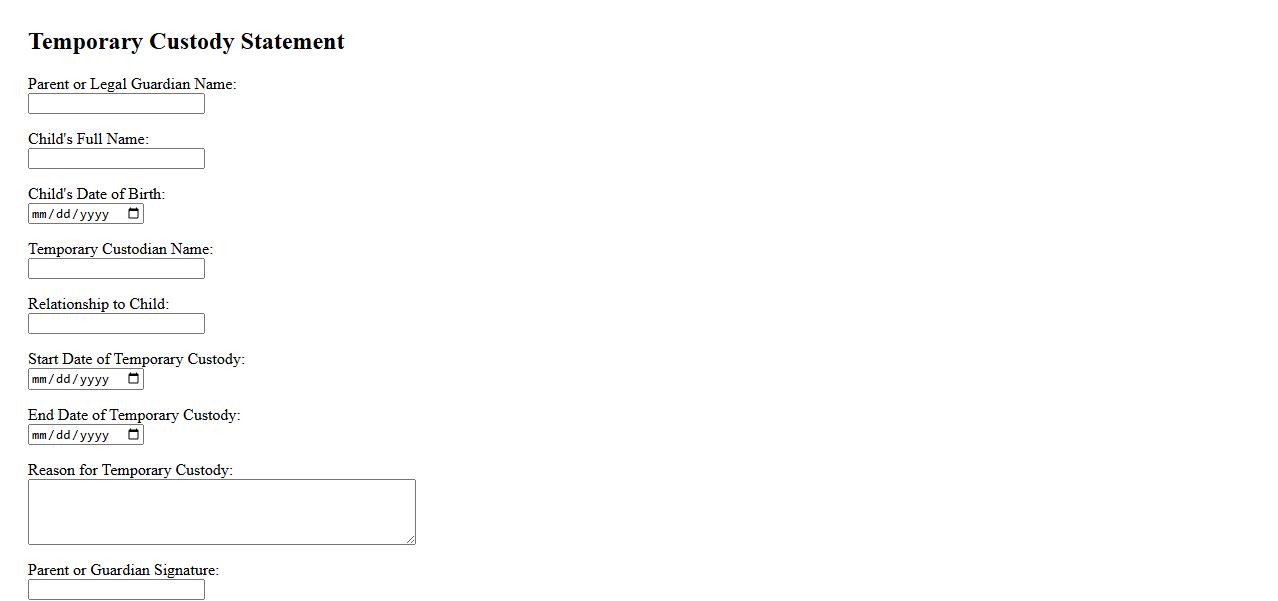Click into the Child's Full Name text box
Image resolution: width=1278 pixels, height=601 pixels.
[x=116, y=159]
